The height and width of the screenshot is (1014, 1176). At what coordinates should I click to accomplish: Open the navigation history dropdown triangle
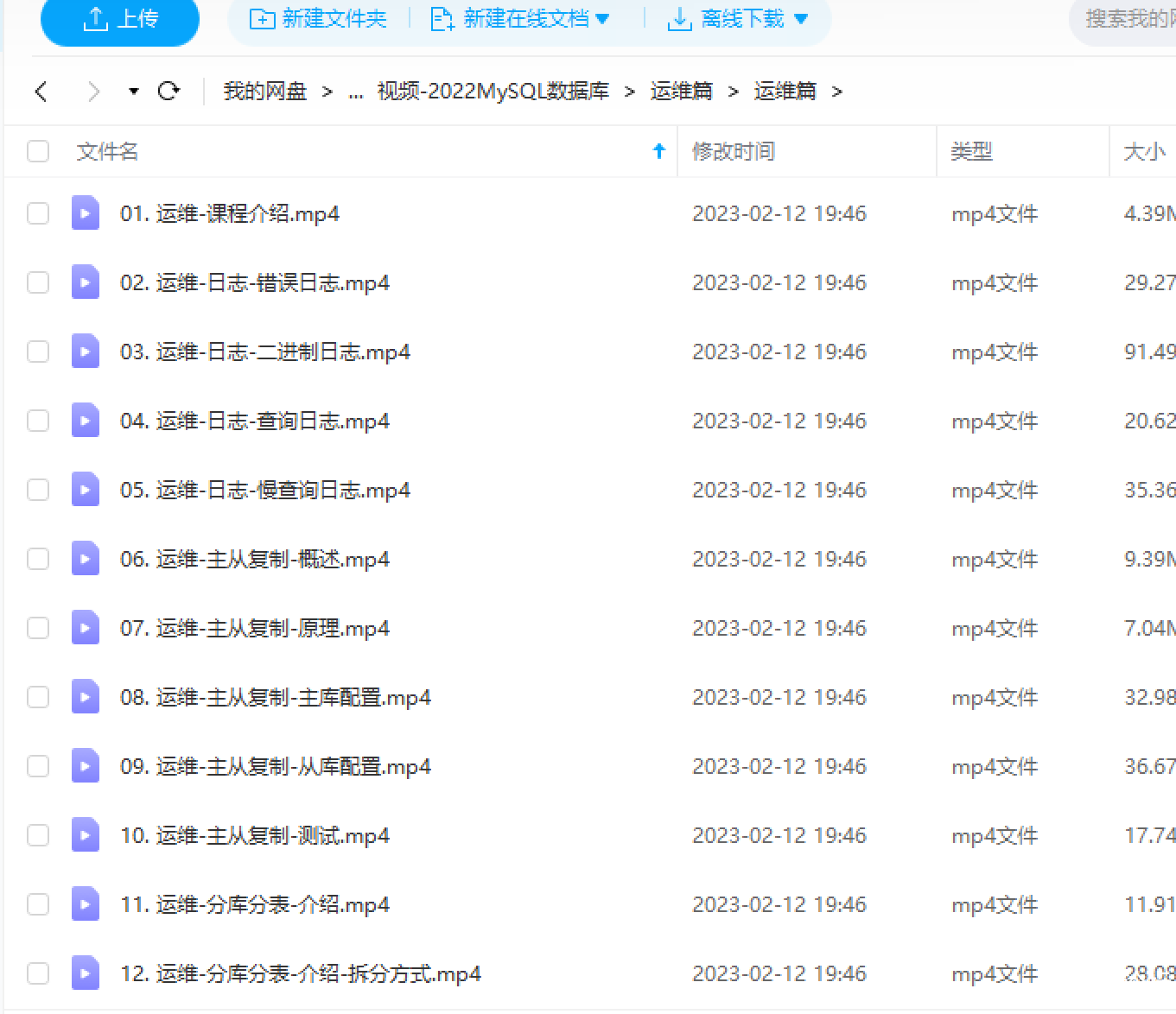[x=134, y=91]
